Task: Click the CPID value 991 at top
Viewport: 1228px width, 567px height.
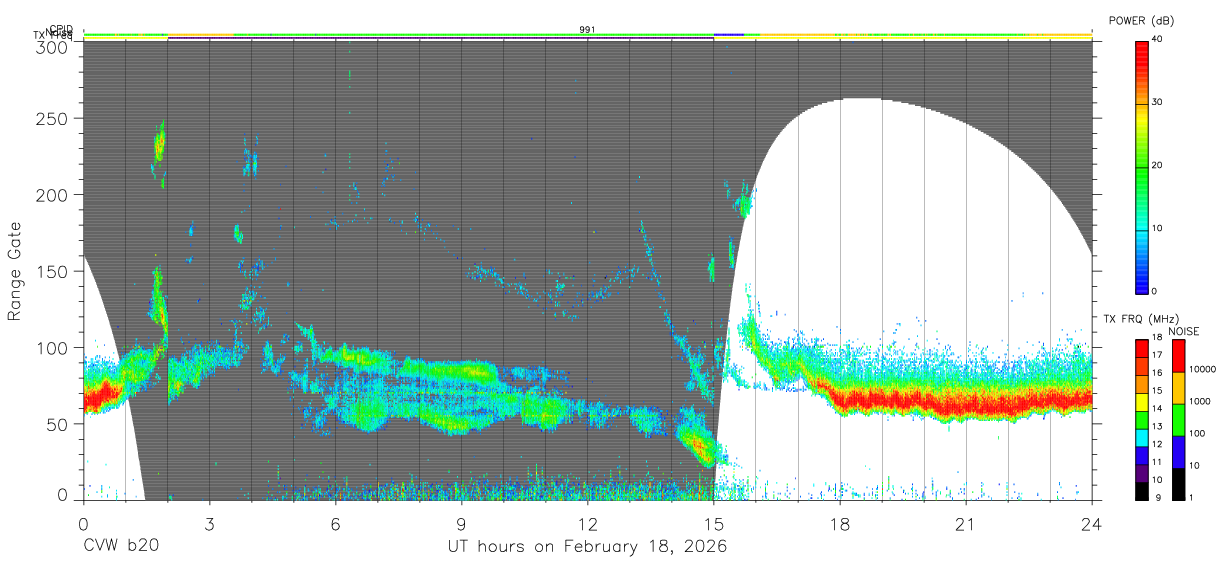Action: coord(587,30)
